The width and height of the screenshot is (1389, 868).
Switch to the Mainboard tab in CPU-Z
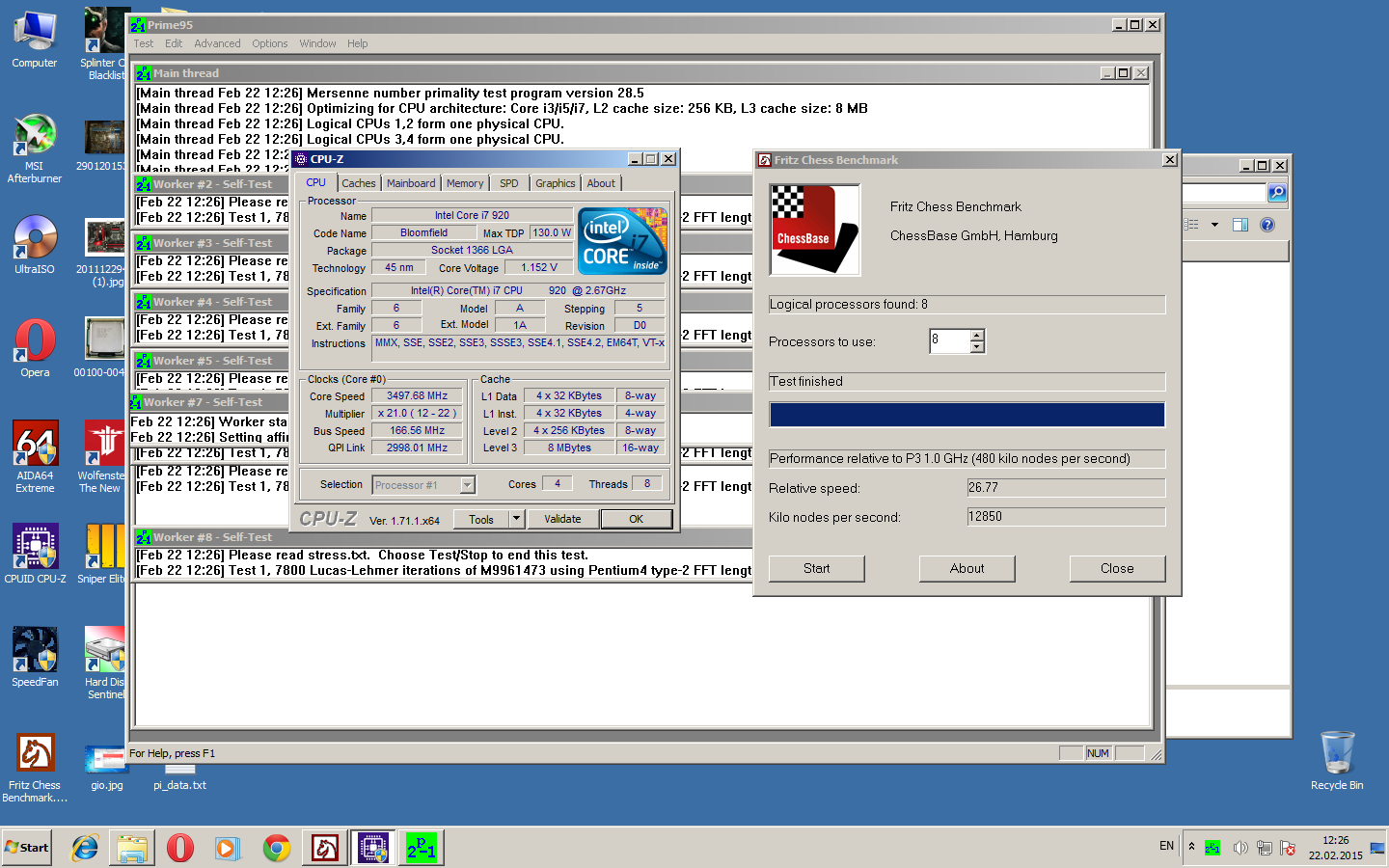pos(411,183)
